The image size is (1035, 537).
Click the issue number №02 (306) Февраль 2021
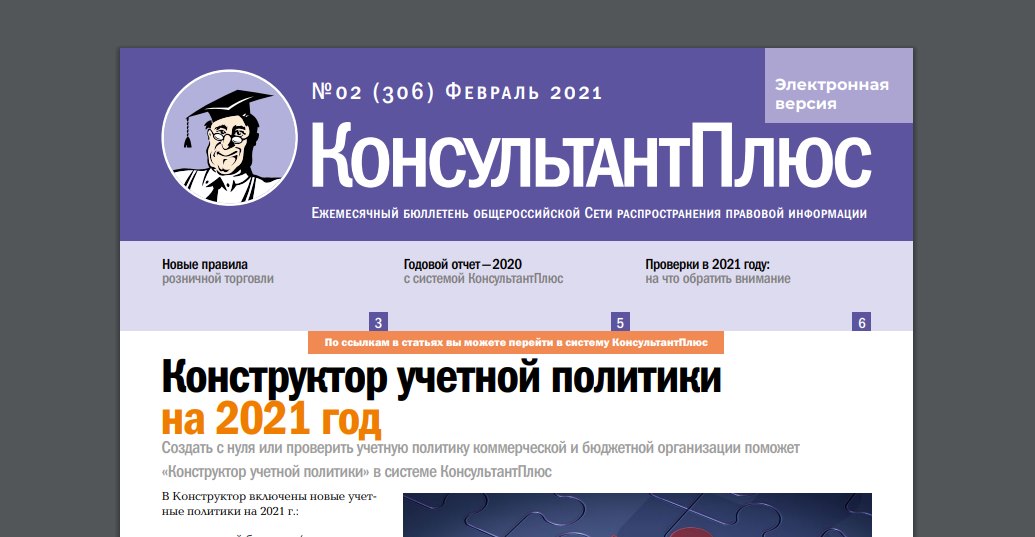457,92
